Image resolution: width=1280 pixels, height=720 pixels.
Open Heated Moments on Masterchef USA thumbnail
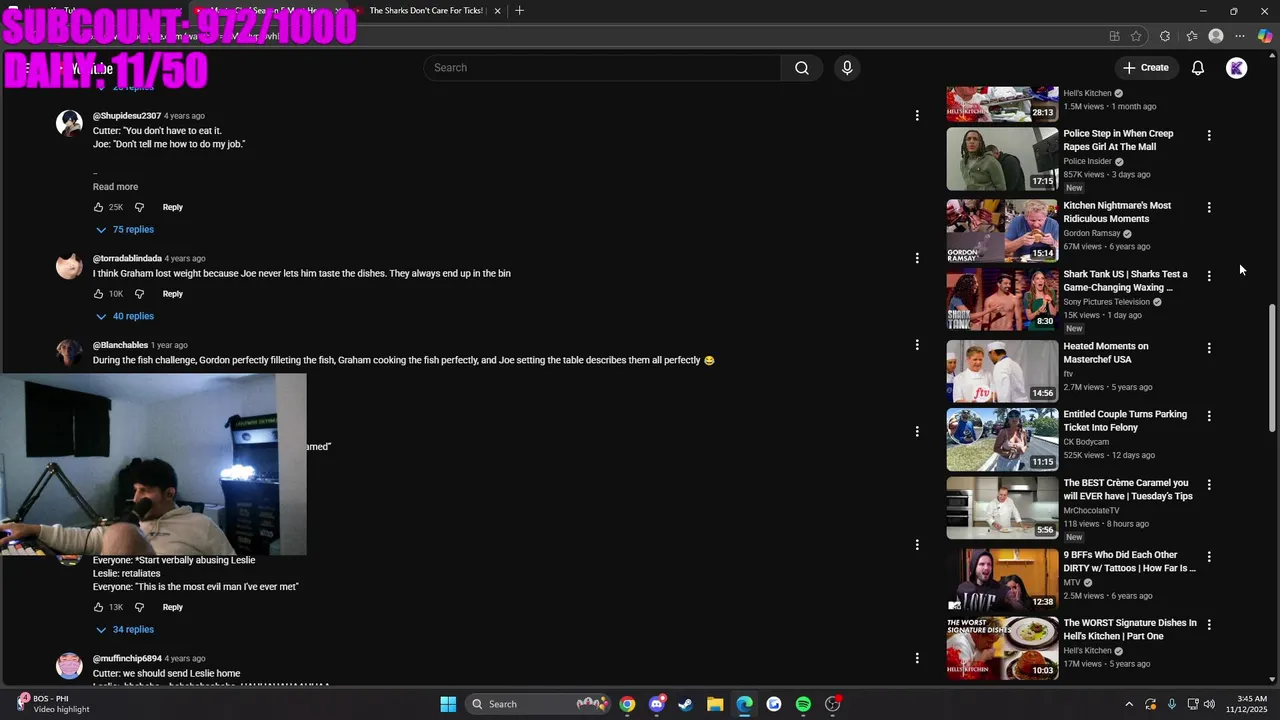pos(1002,371)
